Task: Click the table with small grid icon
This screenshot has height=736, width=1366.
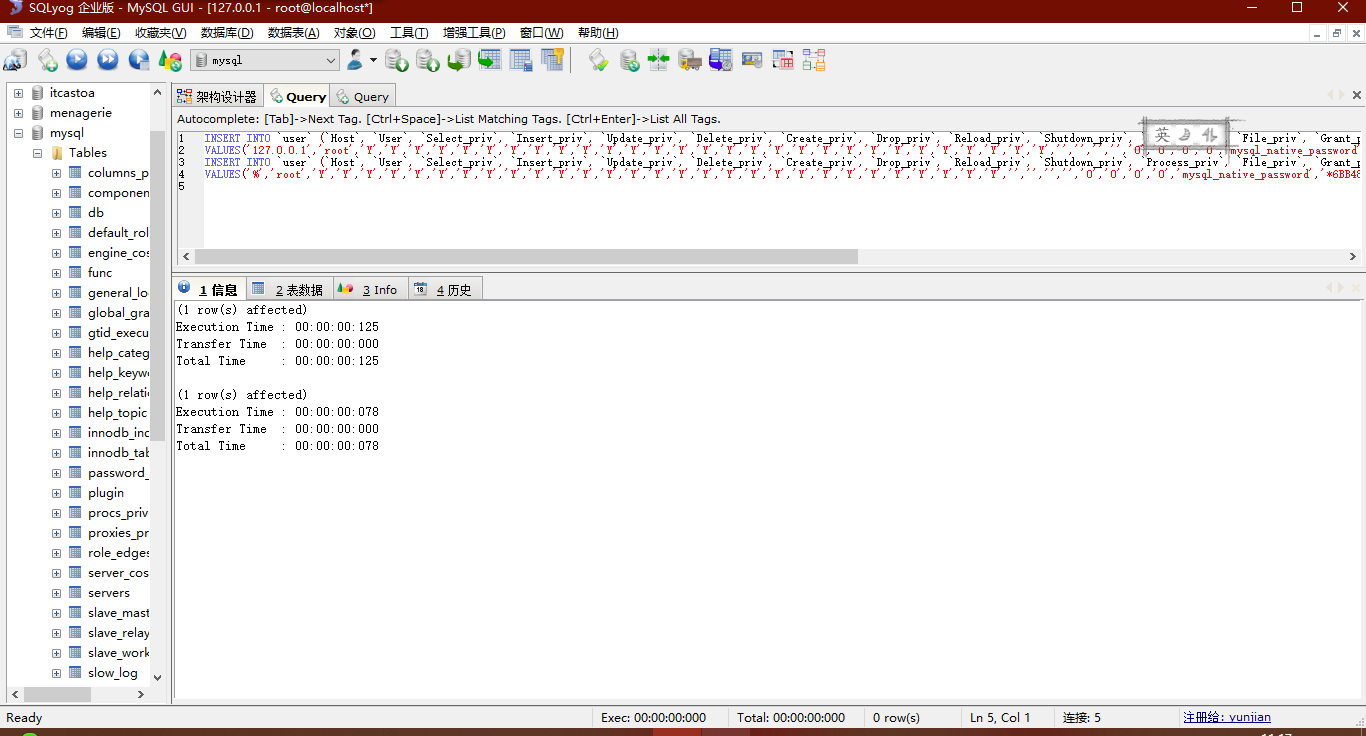Action: click(x=521, y=60)
